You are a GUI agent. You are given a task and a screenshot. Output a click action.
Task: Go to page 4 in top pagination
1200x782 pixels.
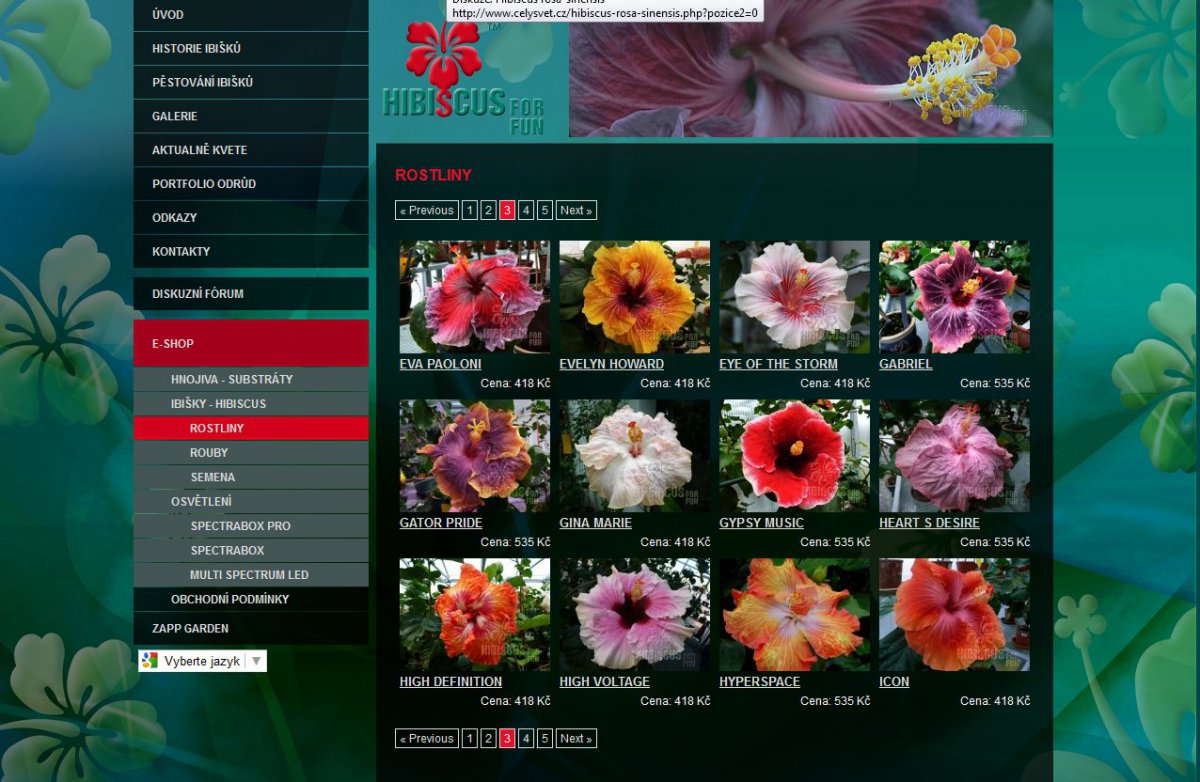tap(526, 210)
